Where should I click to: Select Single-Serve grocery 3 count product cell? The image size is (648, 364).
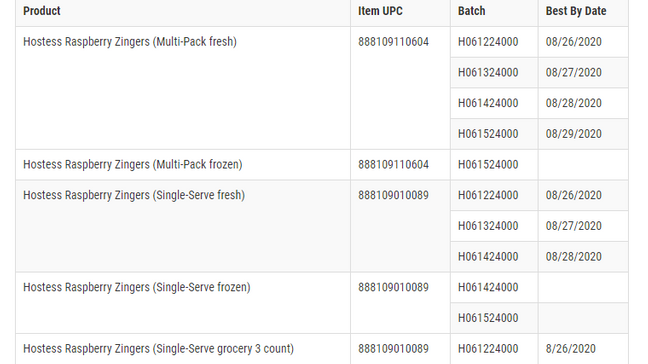pos(158,349)
